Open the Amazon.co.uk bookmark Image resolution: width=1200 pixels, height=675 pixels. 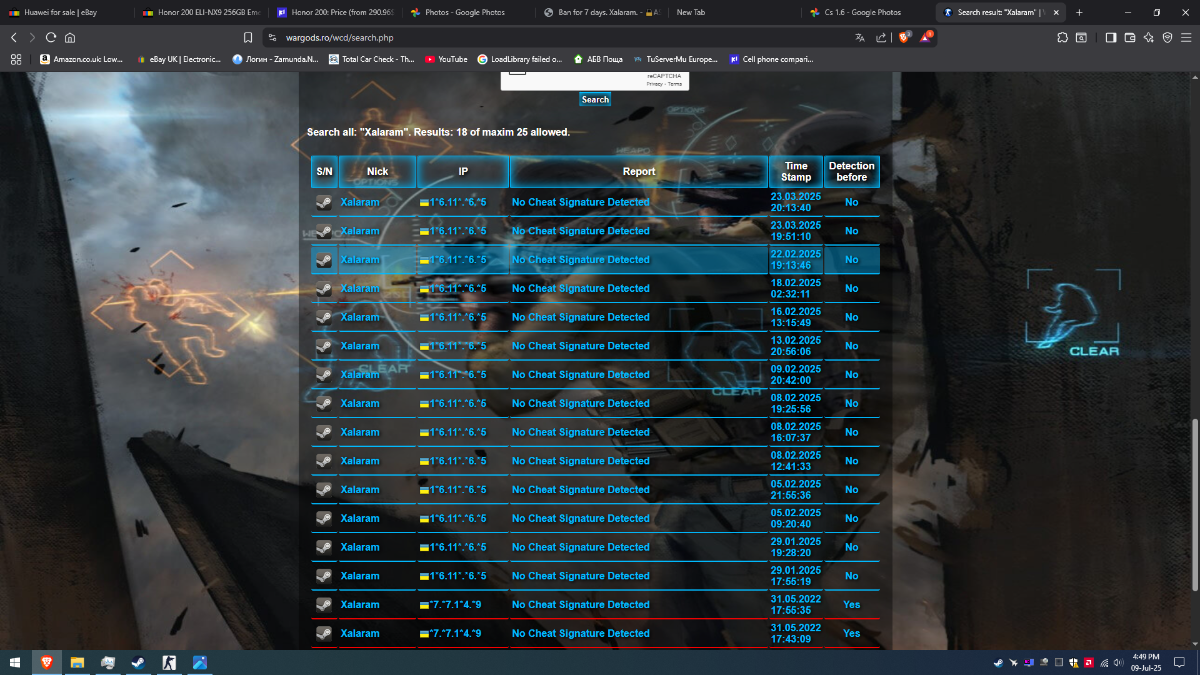pyautogui.click(x=81, y=59)
